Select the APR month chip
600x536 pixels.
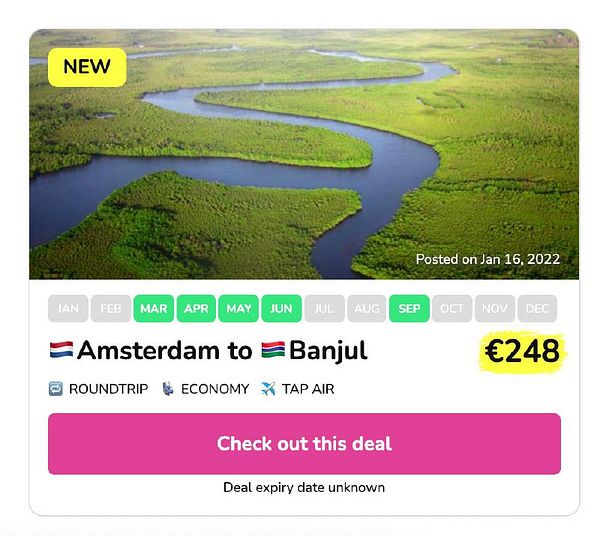pos(196,308)
